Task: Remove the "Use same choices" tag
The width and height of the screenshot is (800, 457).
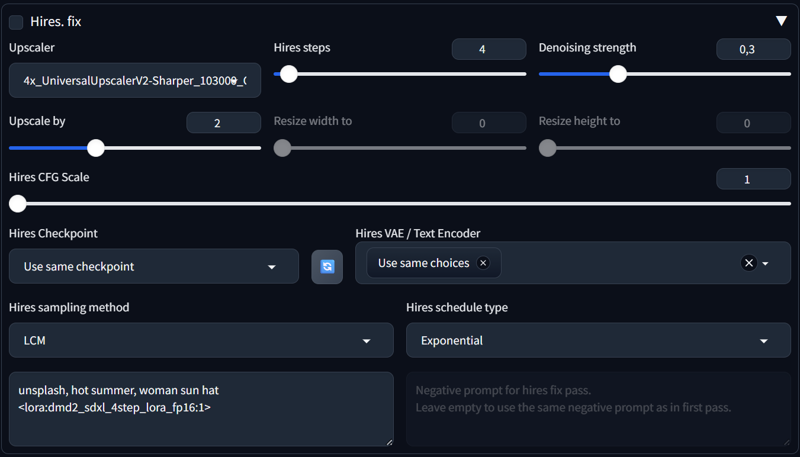Action: 483,263
